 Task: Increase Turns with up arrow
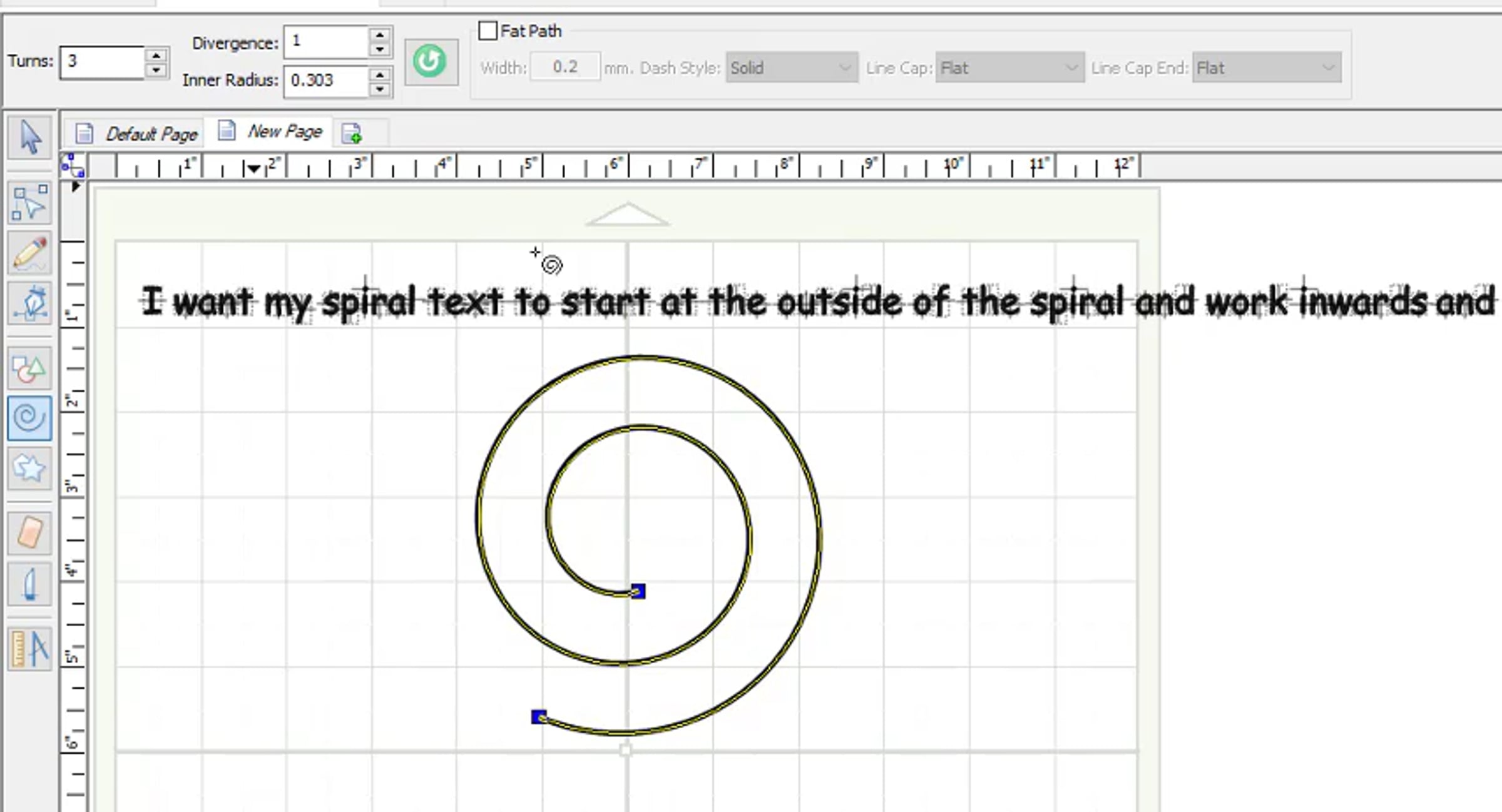tap(156, 55)
